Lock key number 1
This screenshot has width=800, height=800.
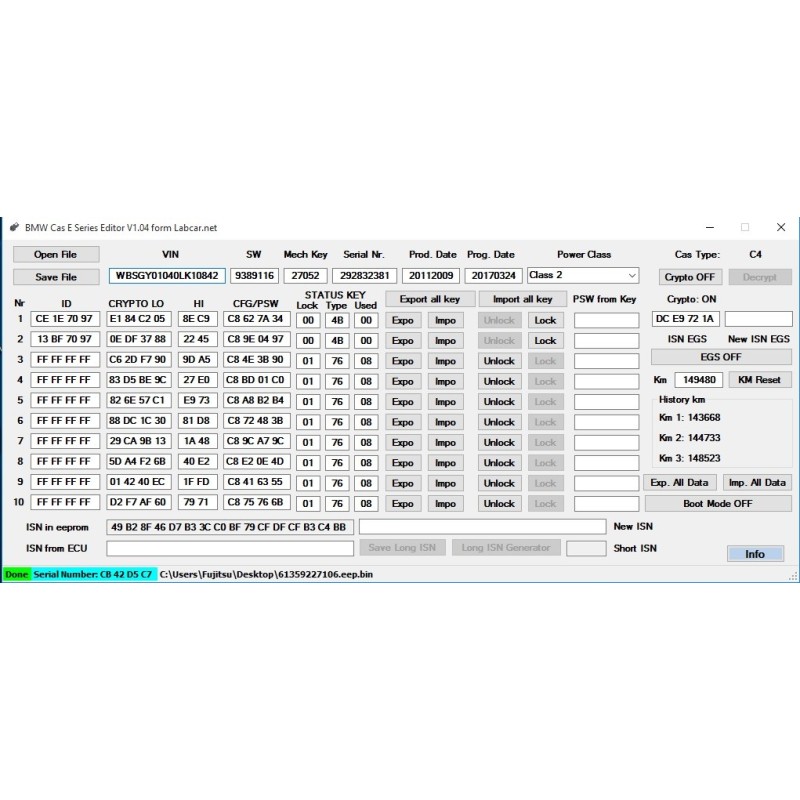point(545,320)
